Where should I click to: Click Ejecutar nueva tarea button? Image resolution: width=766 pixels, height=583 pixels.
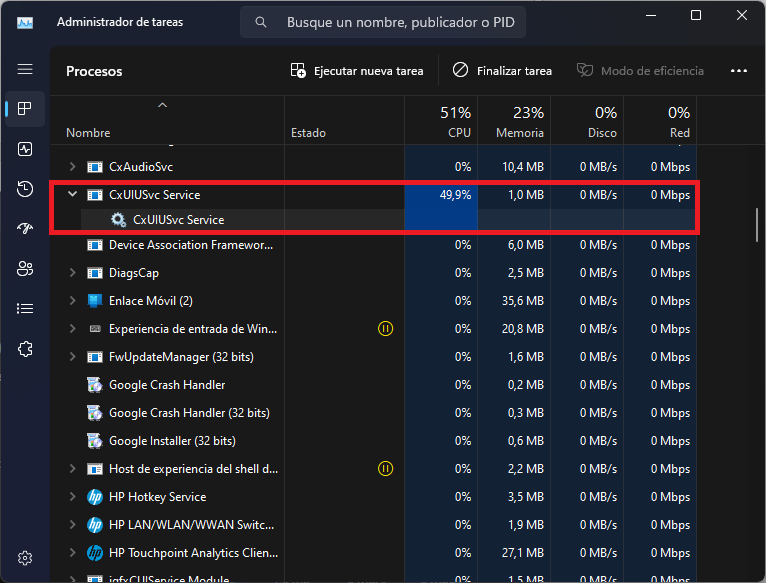(x=357, y=71)
